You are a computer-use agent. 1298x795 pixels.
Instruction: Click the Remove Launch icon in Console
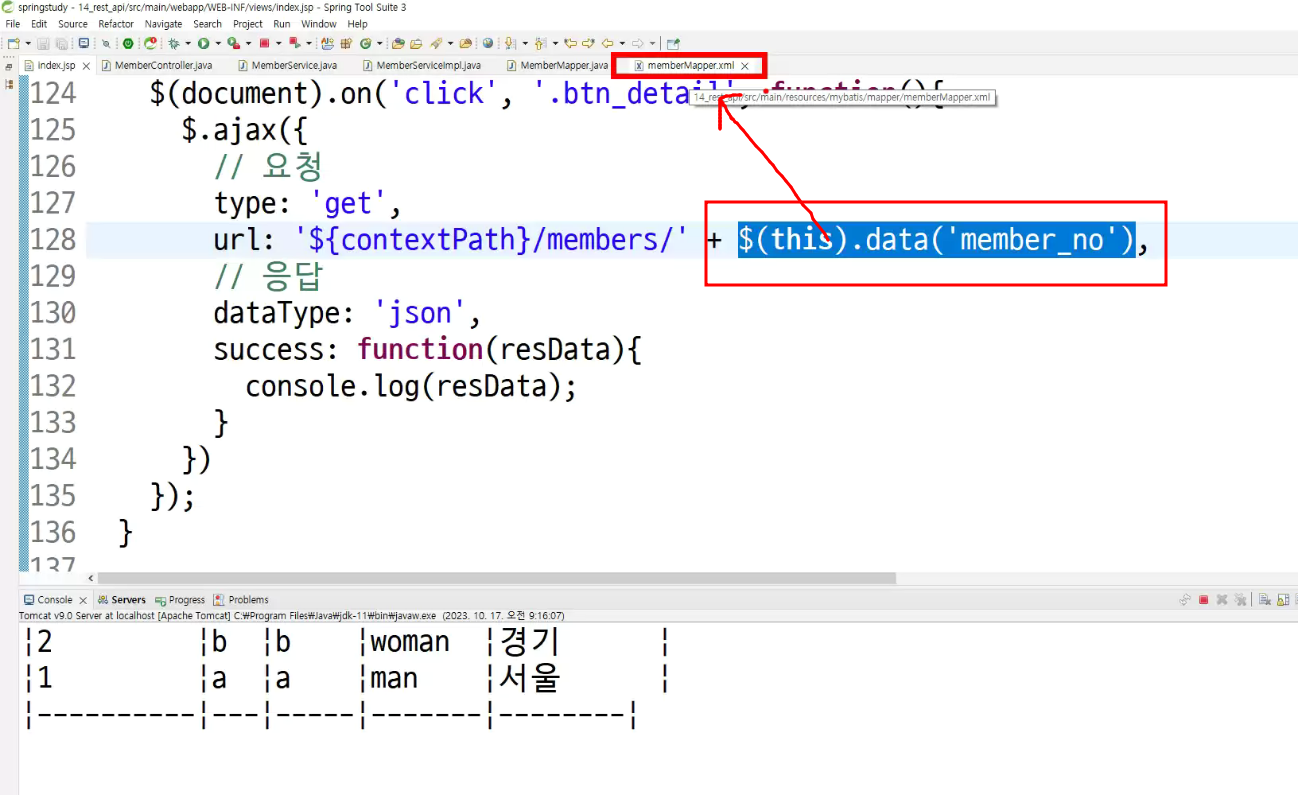[1222, 600]
